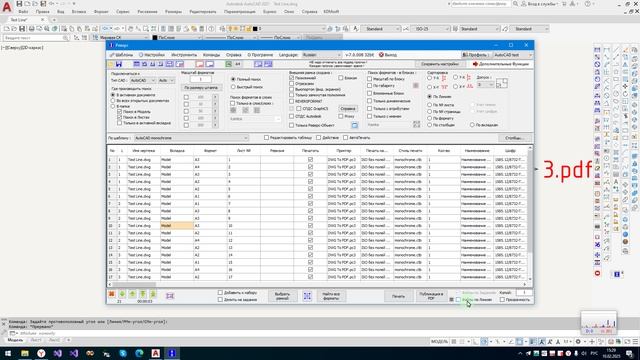This screenshot has width=640, height=360.
Task: Open the Допуск value dropdown
Action: [486, 84]
